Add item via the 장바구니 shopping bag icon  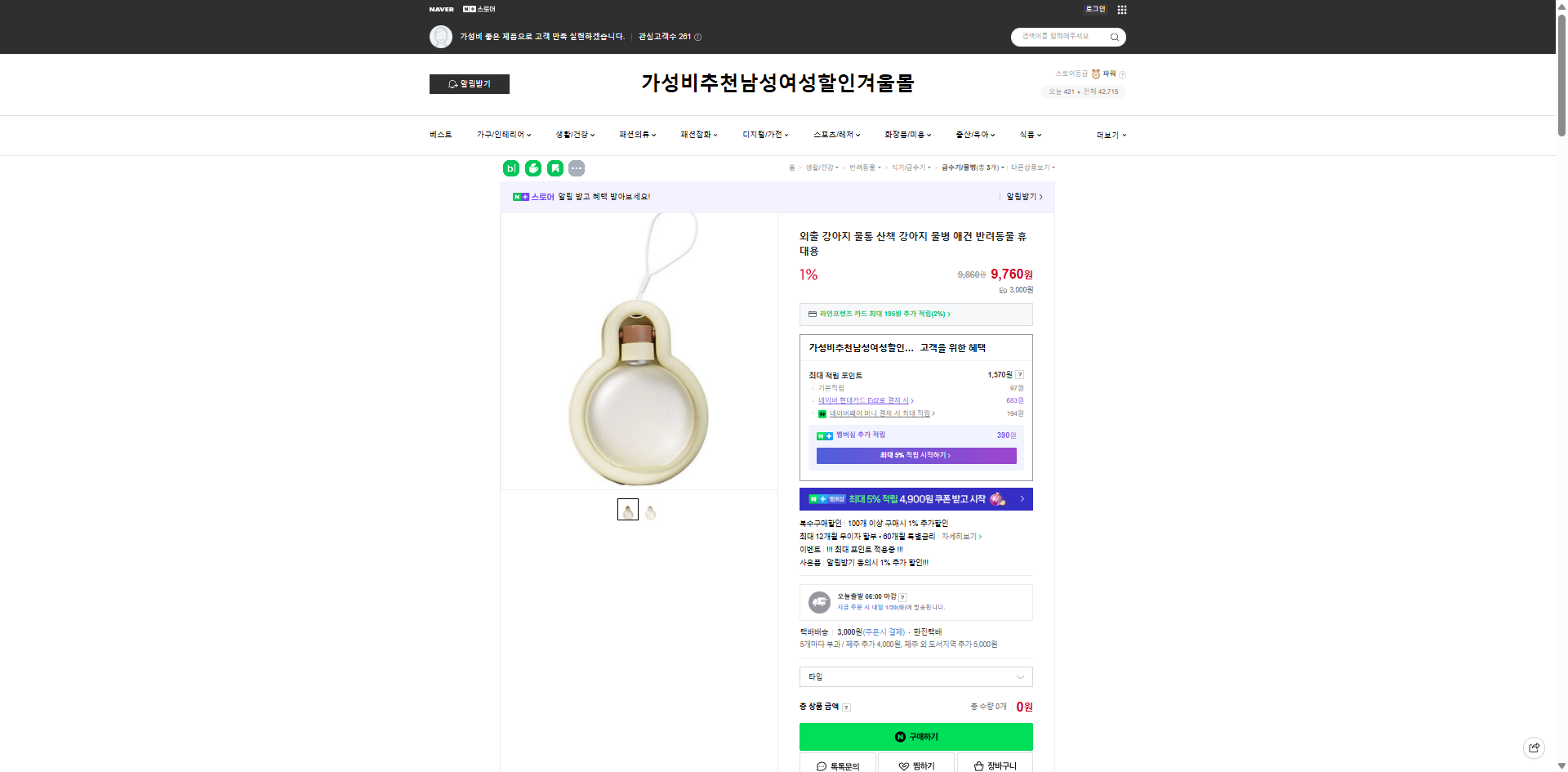pyautogui.click(x=995, y=765)
